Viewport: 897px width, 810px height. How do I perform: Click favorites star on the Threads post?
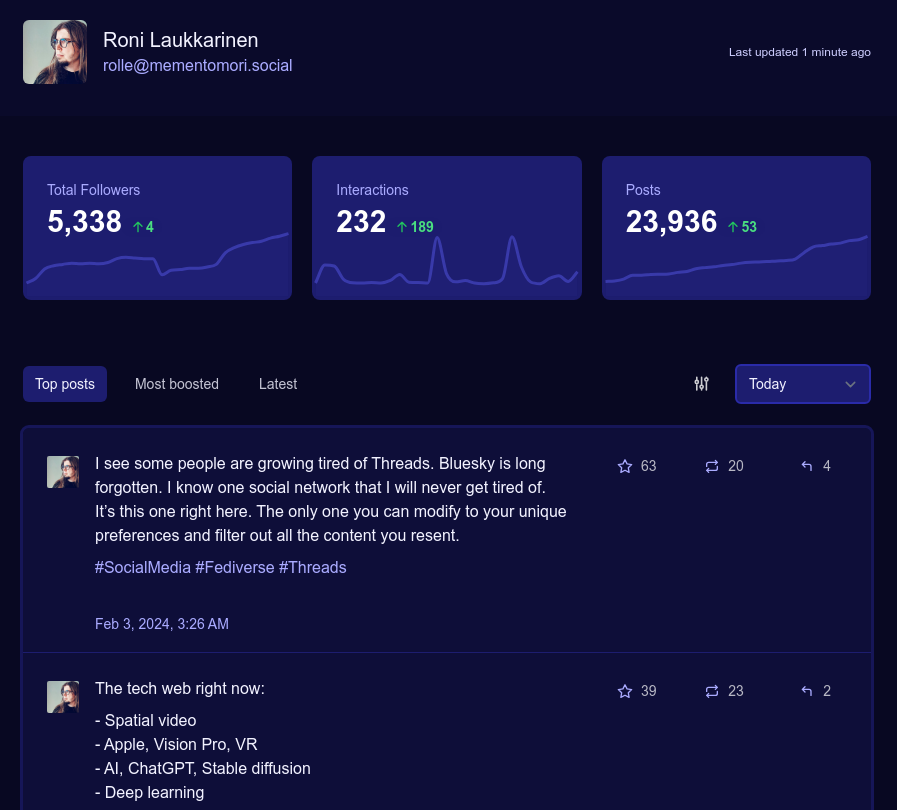point(625,466)
